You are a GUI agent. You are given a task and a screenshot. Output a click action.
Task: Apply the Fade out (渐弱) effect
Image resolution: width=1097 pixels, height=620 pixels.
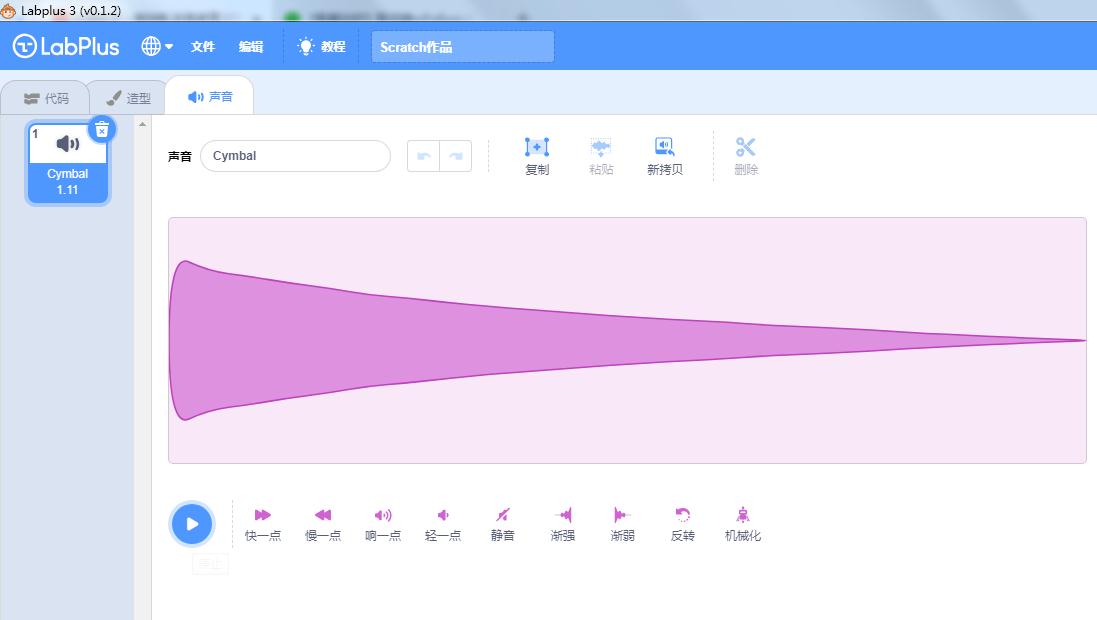(622, 515)
